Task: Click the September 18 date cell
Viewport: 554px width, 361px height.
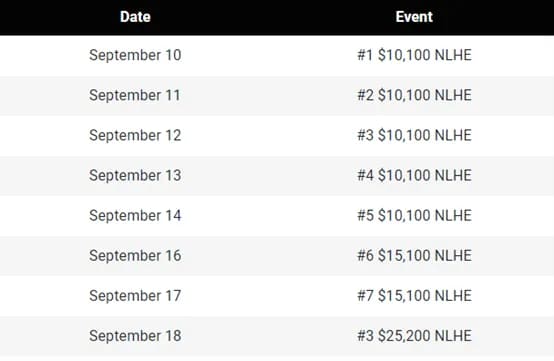Action: pyautogui.click(x=135, y=336)
